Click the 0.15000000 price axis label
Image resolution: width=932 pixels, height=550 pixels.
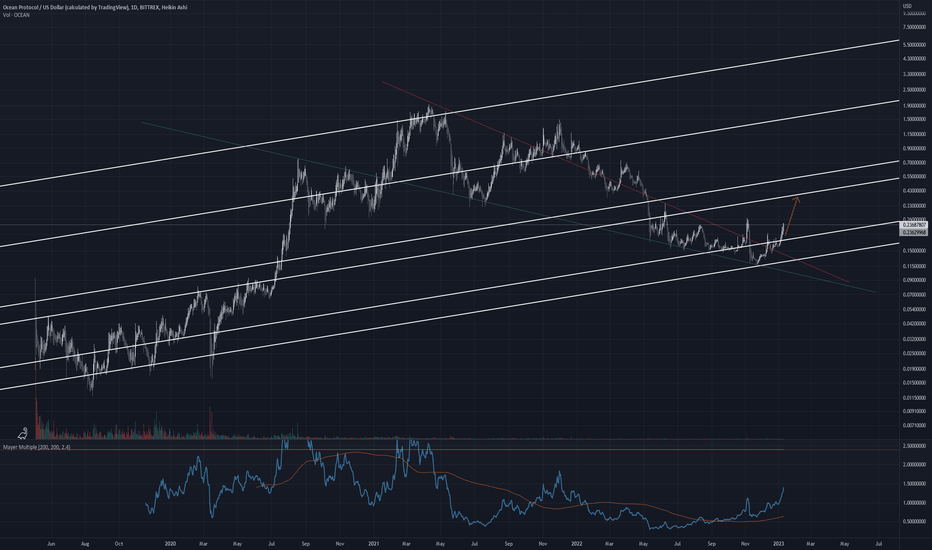pos(914,251)
